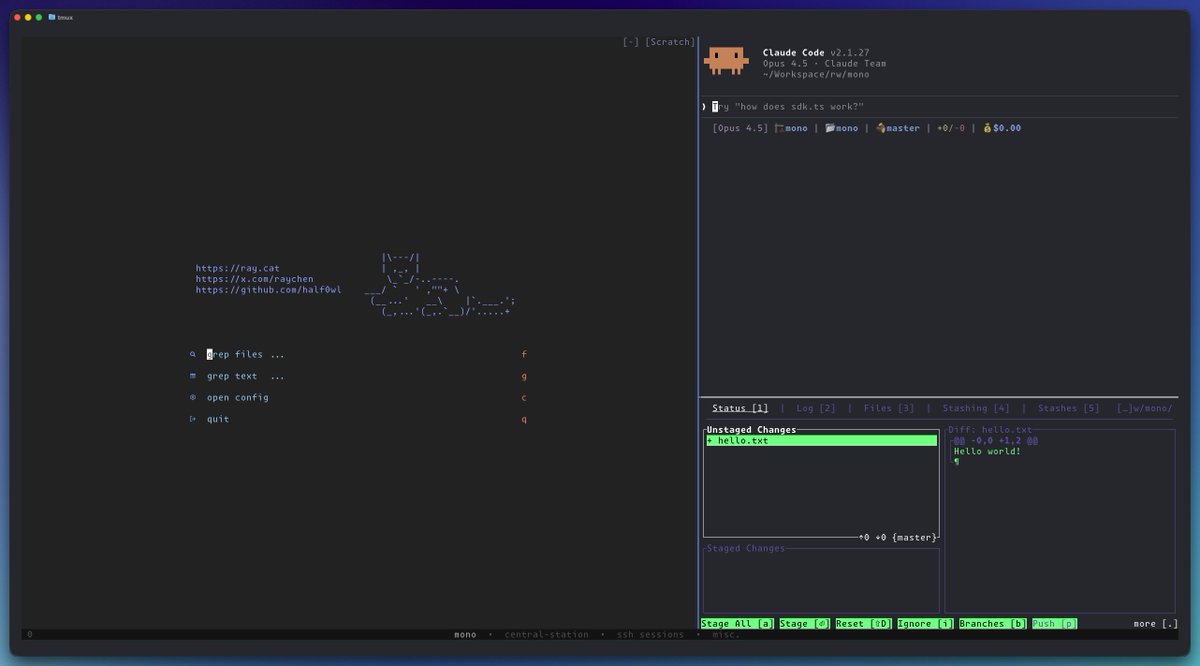Open the https://x.com/raychen link
Image resolution: width=1200 pixels, height=666 pixels.
pos(254,279)
